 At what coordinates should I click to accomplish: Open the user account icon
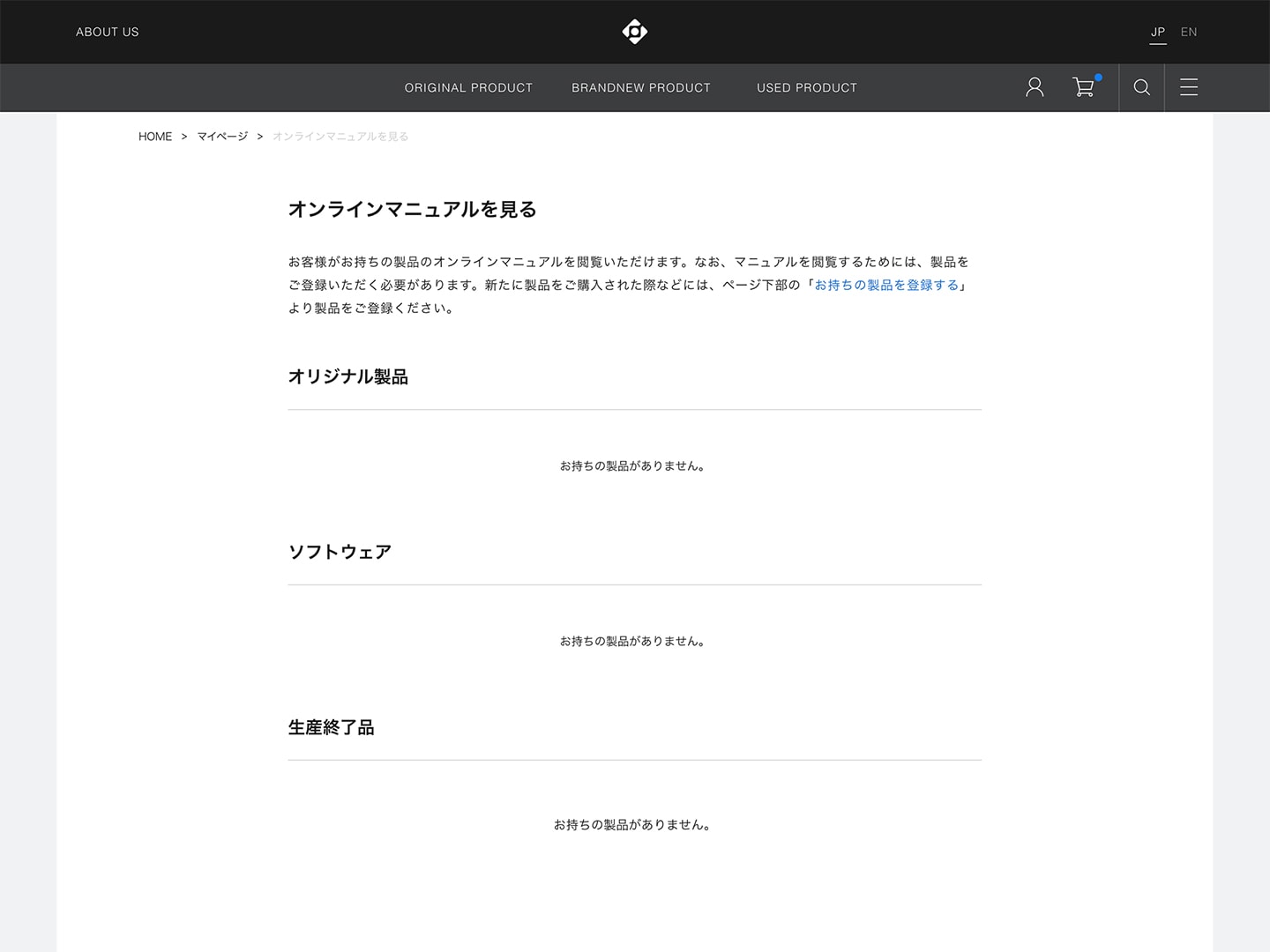[1035, 87]
